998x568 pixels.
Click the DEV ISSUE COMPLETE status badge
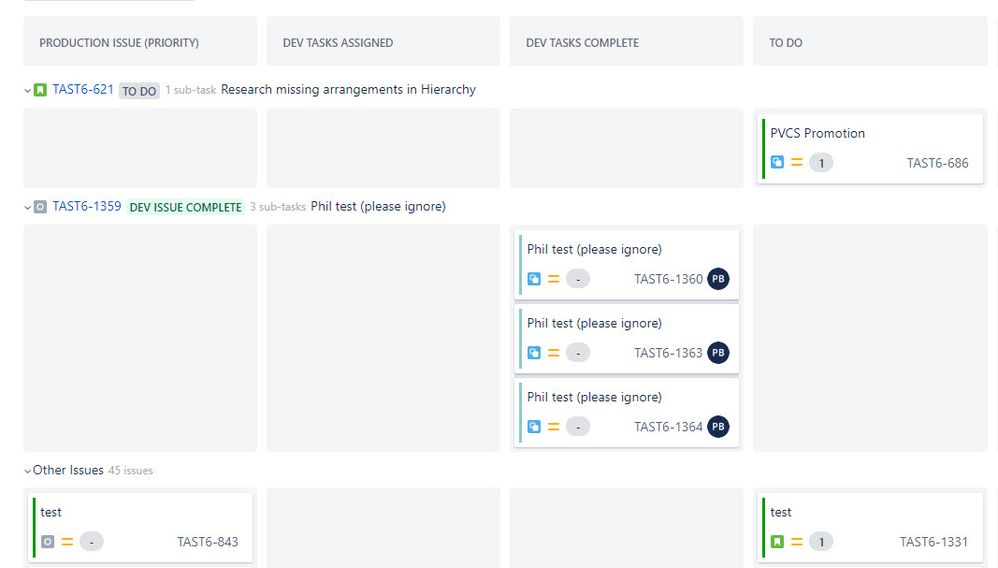click(185, 208)
